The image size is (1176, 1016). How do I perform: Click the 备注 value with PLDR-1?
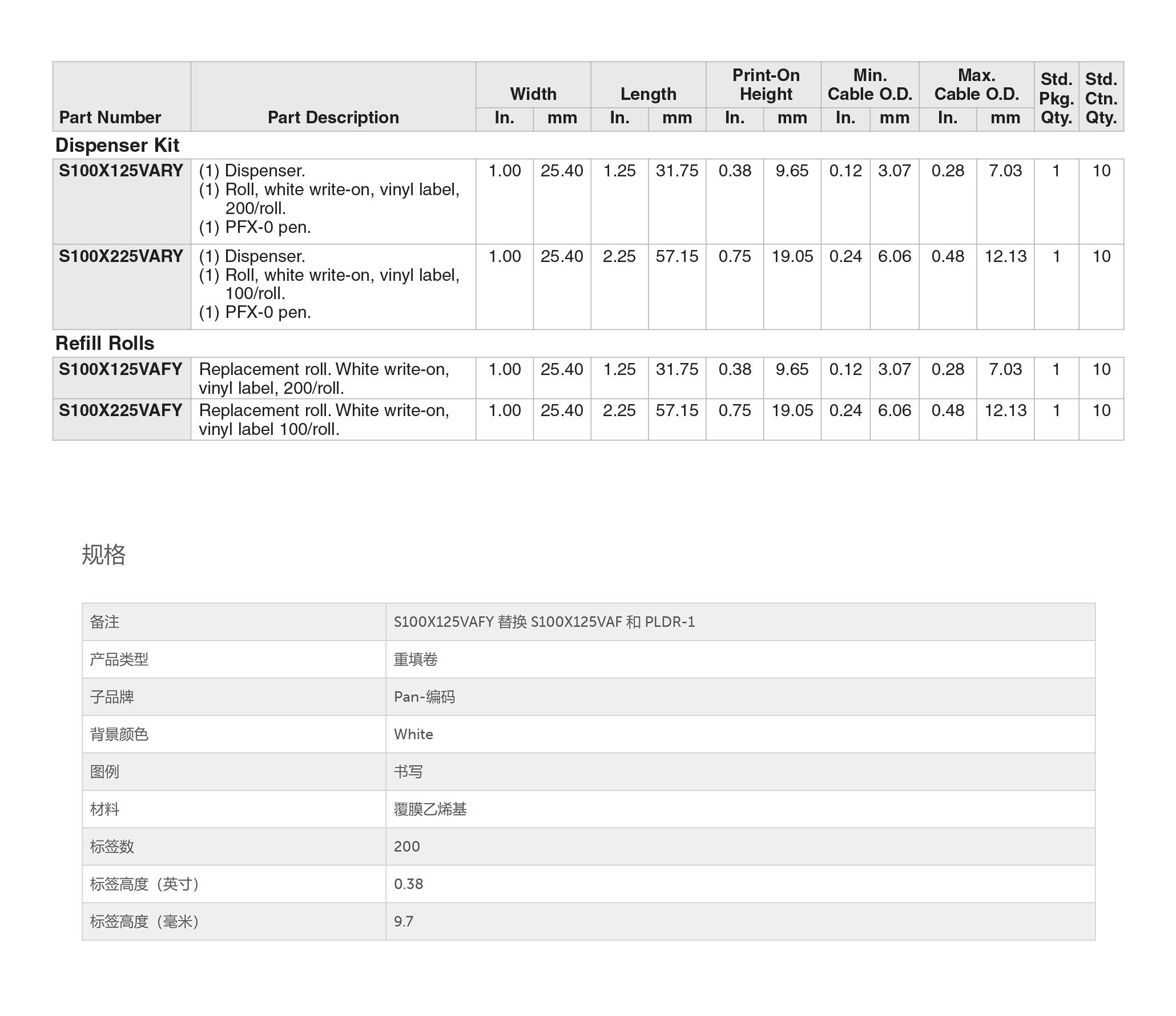(x=544, y=622)
